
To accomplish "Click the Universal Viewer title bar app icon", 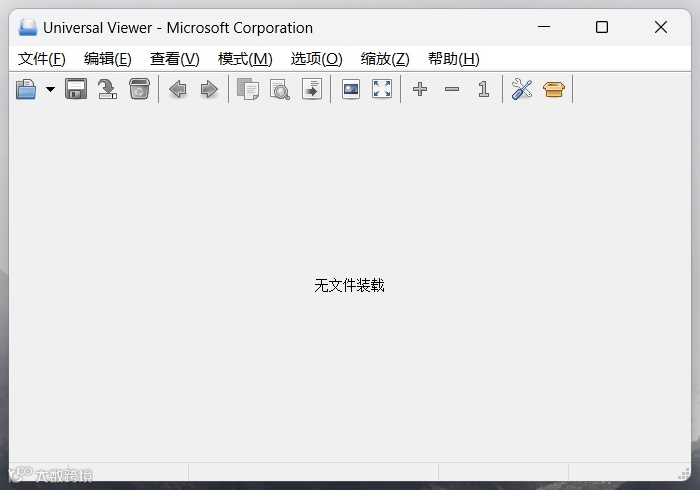I will point(28,27).
